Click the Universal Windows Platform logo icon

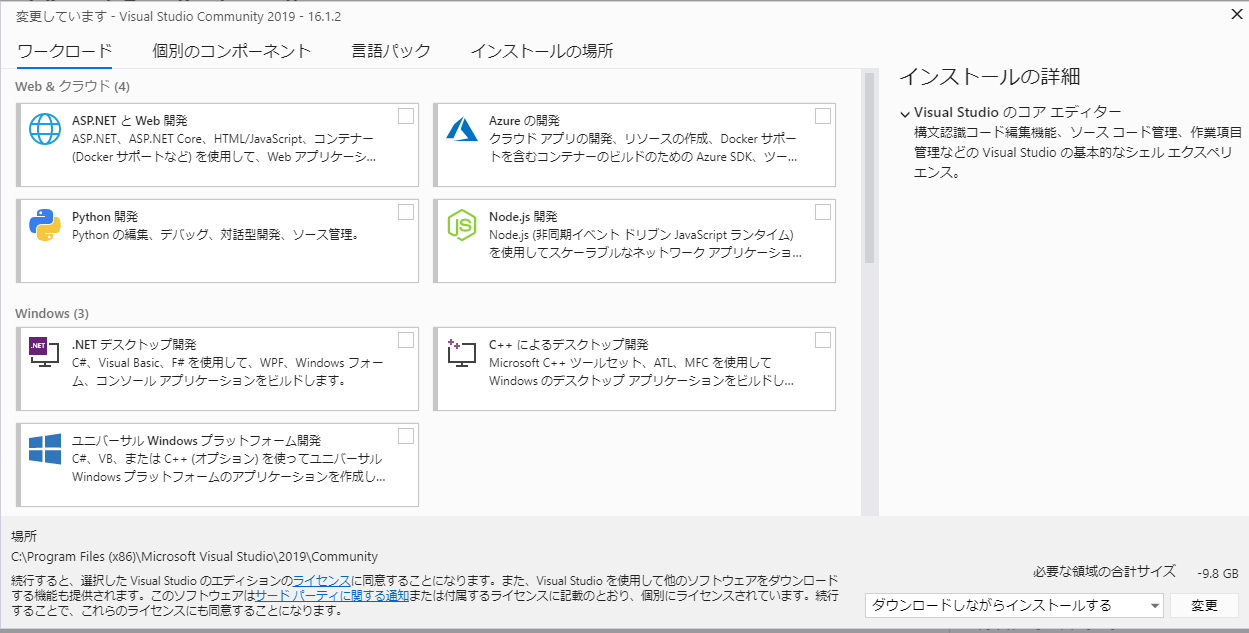(45, 448)
